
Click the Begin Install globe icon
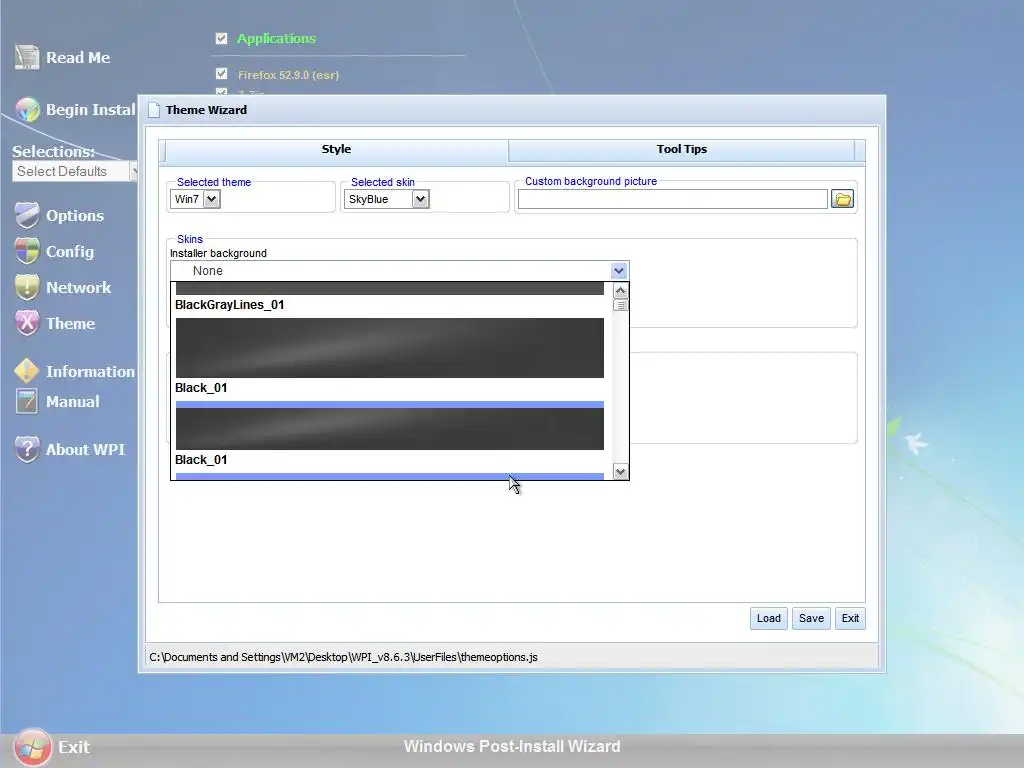(x=27, y=110)
